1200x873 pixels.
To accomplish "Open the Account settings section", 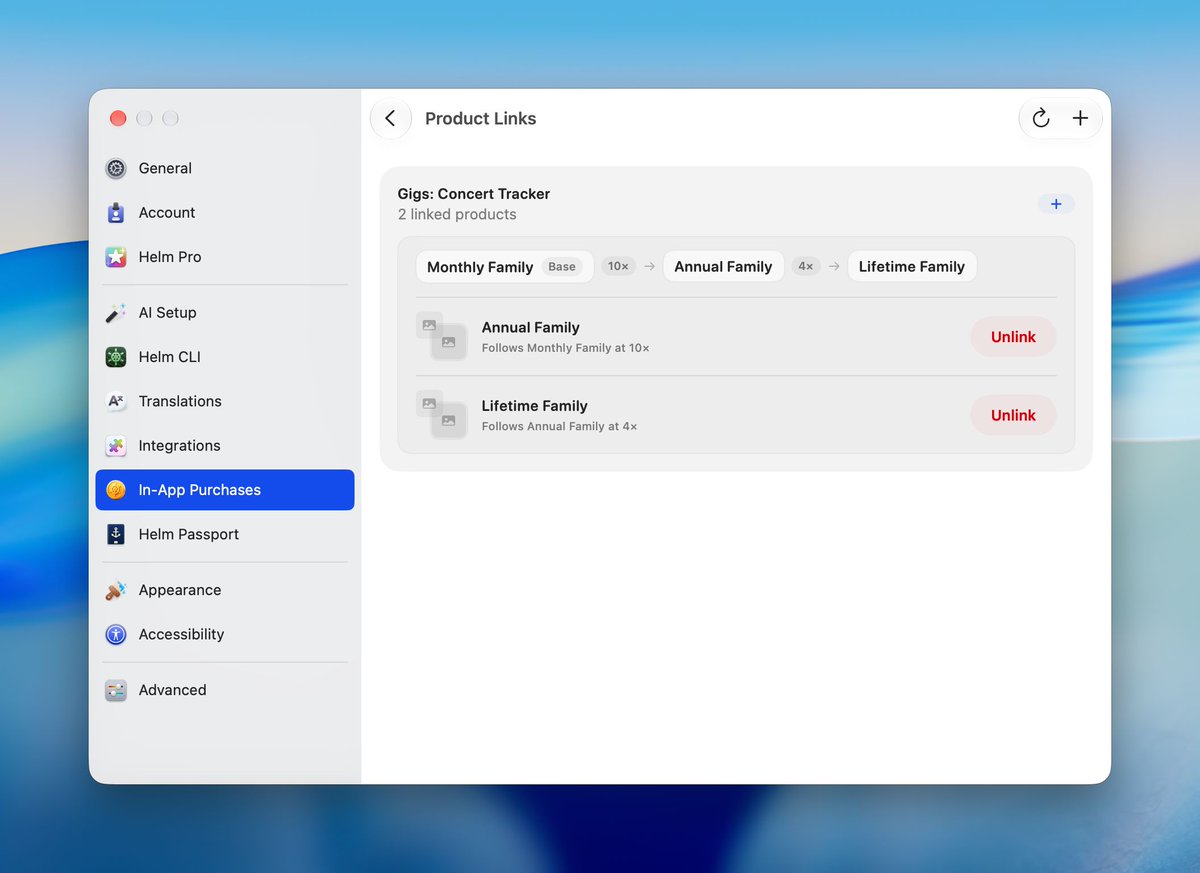I will 225,213.
